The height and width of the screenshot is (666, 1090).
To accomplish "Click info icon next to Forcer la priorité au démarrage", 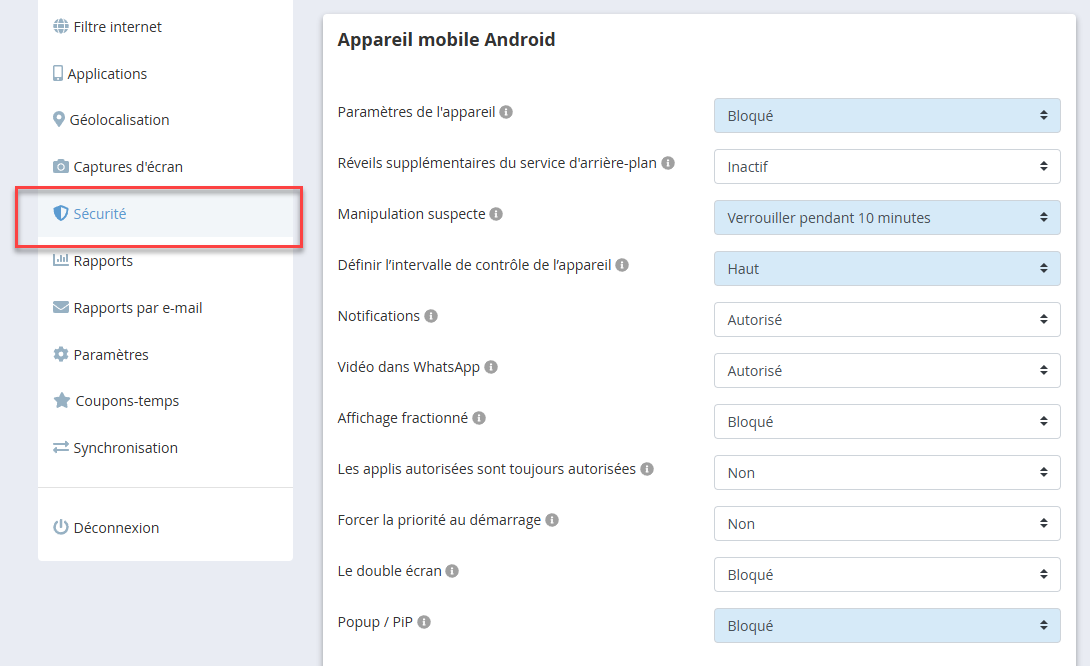I will 552,520.
